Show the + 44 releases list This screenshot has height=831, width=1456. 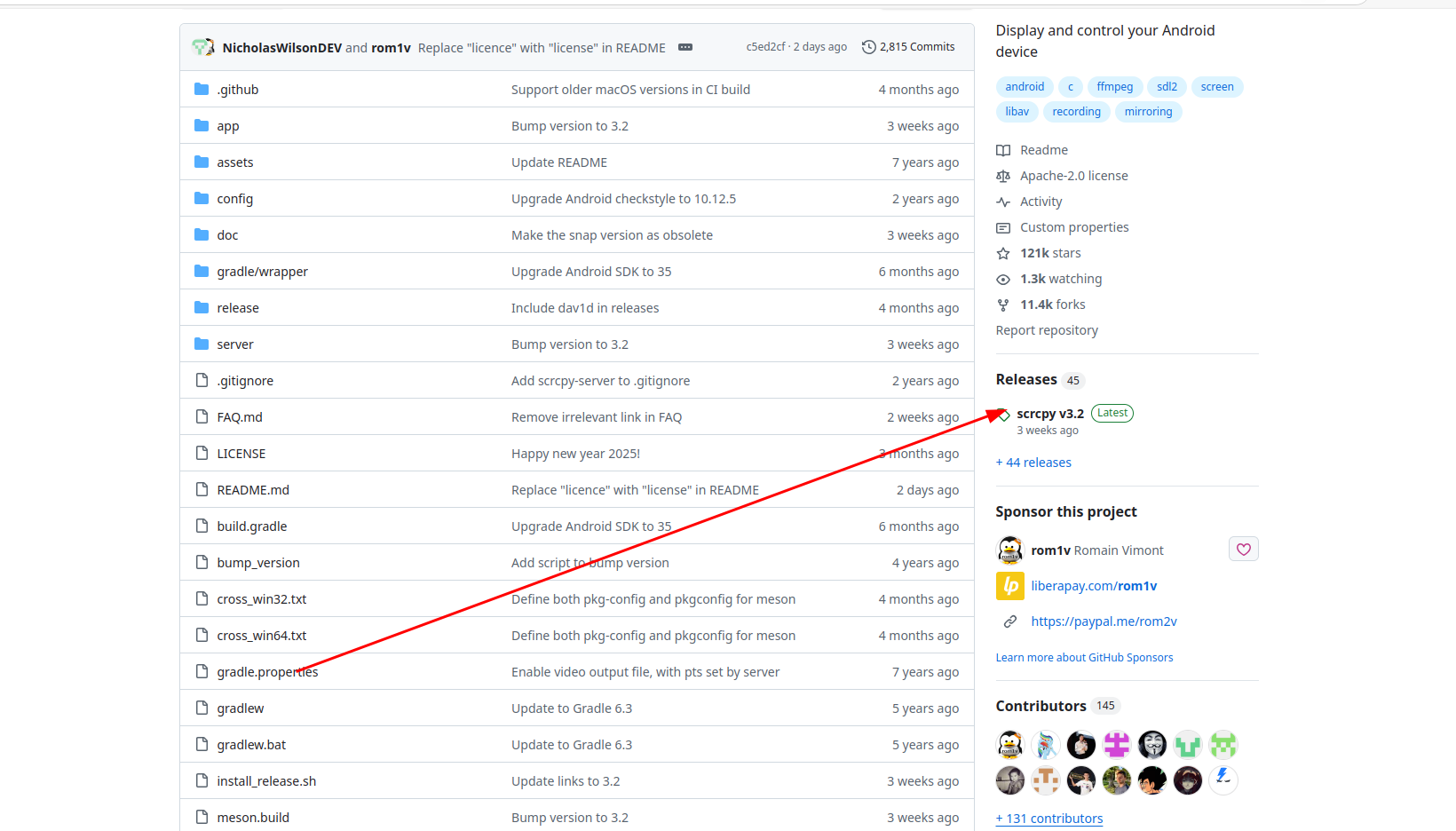1033,463
